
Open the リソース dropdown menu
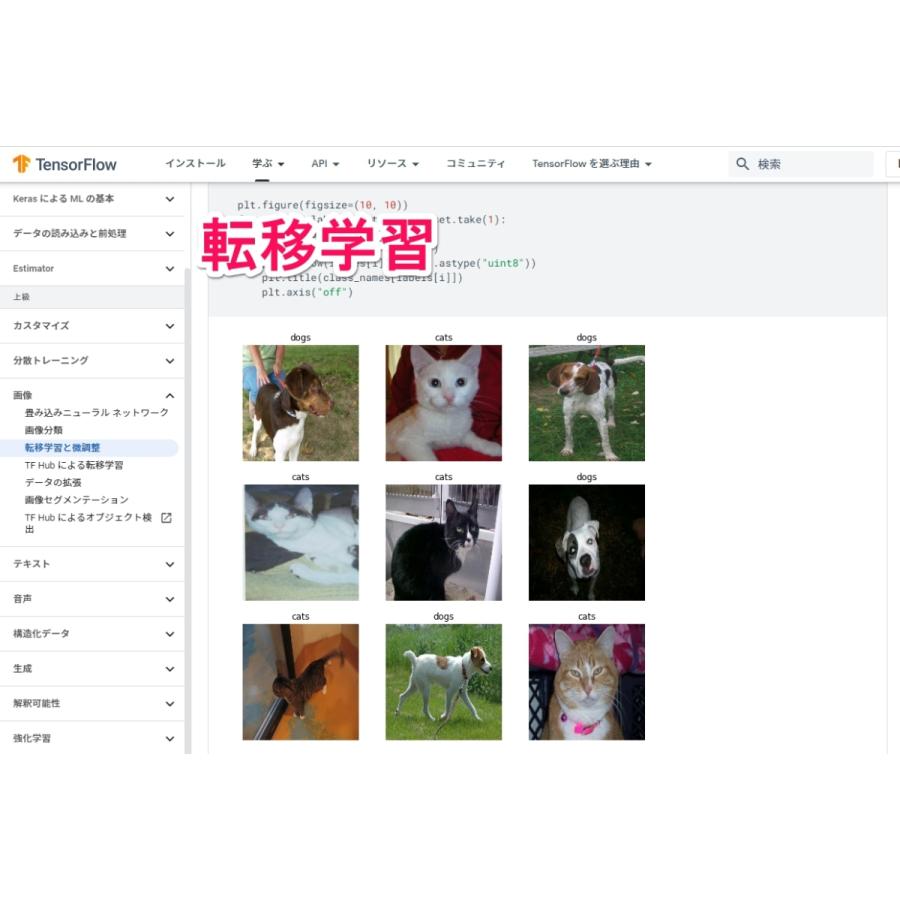[392, 163]
